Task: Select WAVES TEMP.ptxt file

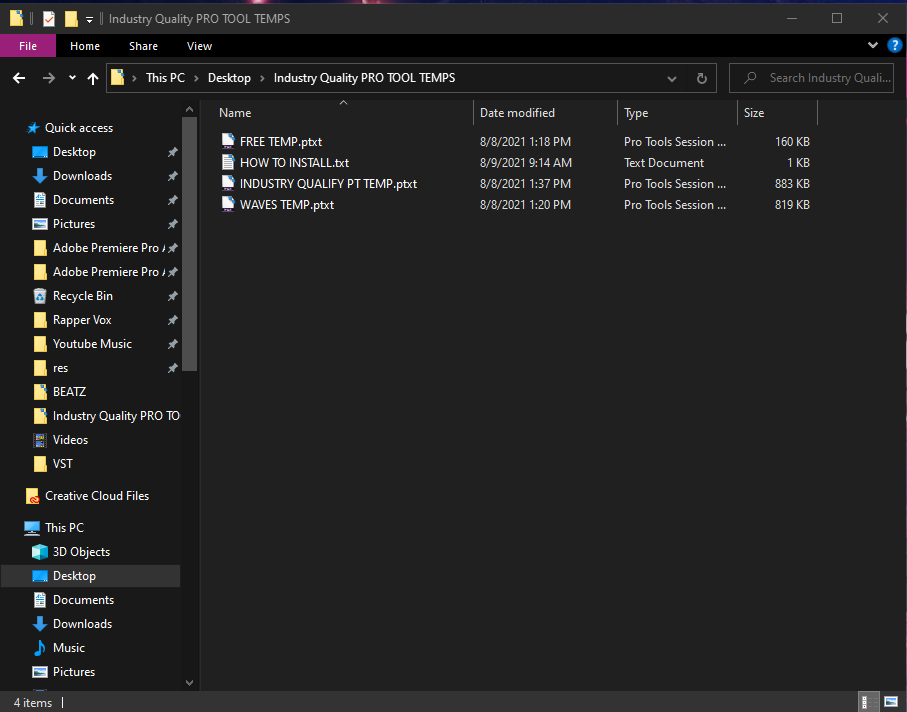Action: click(286, 205)
